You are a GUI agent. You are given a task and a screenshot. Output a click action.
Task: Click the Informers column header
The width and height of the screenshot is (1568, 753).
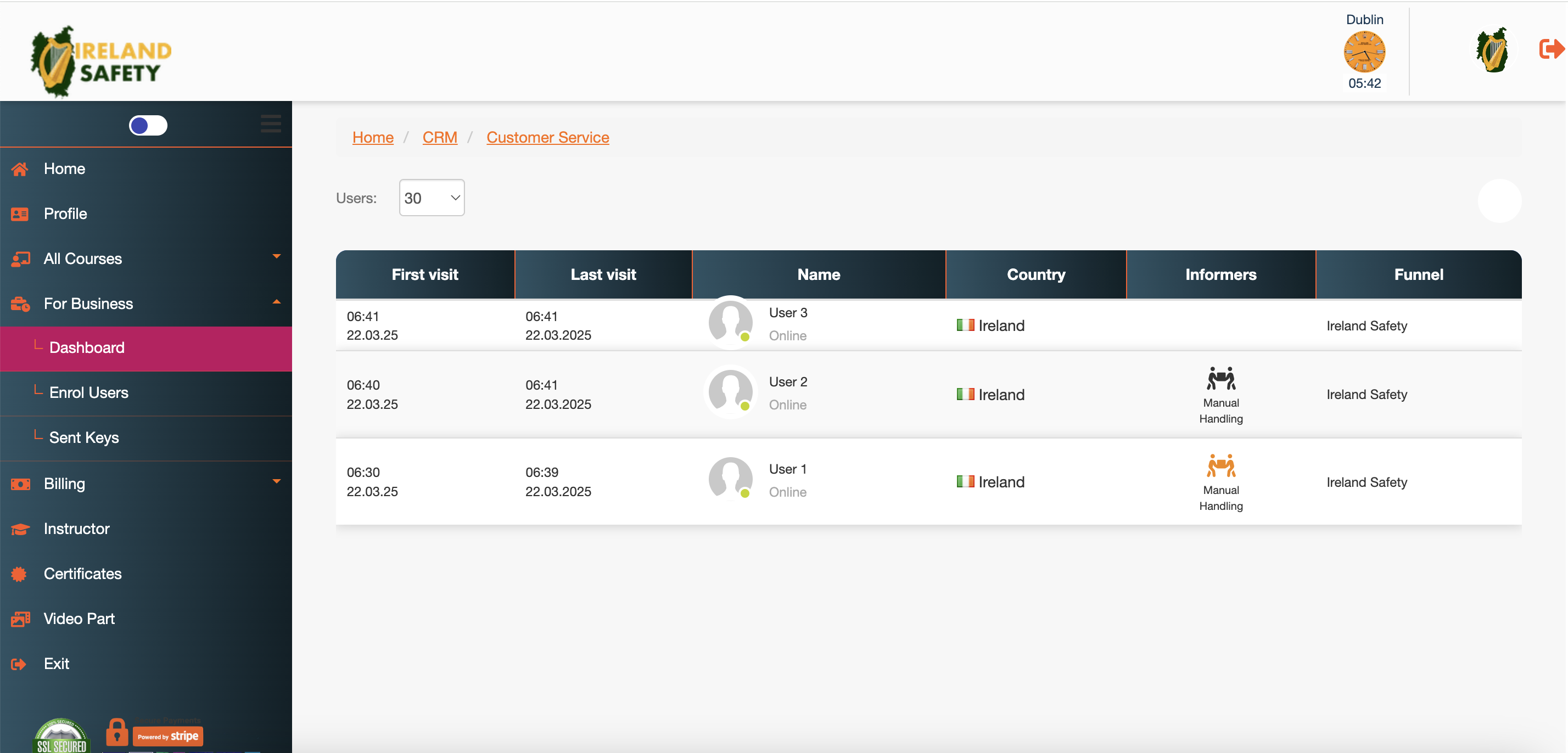tap(1220, 274)
